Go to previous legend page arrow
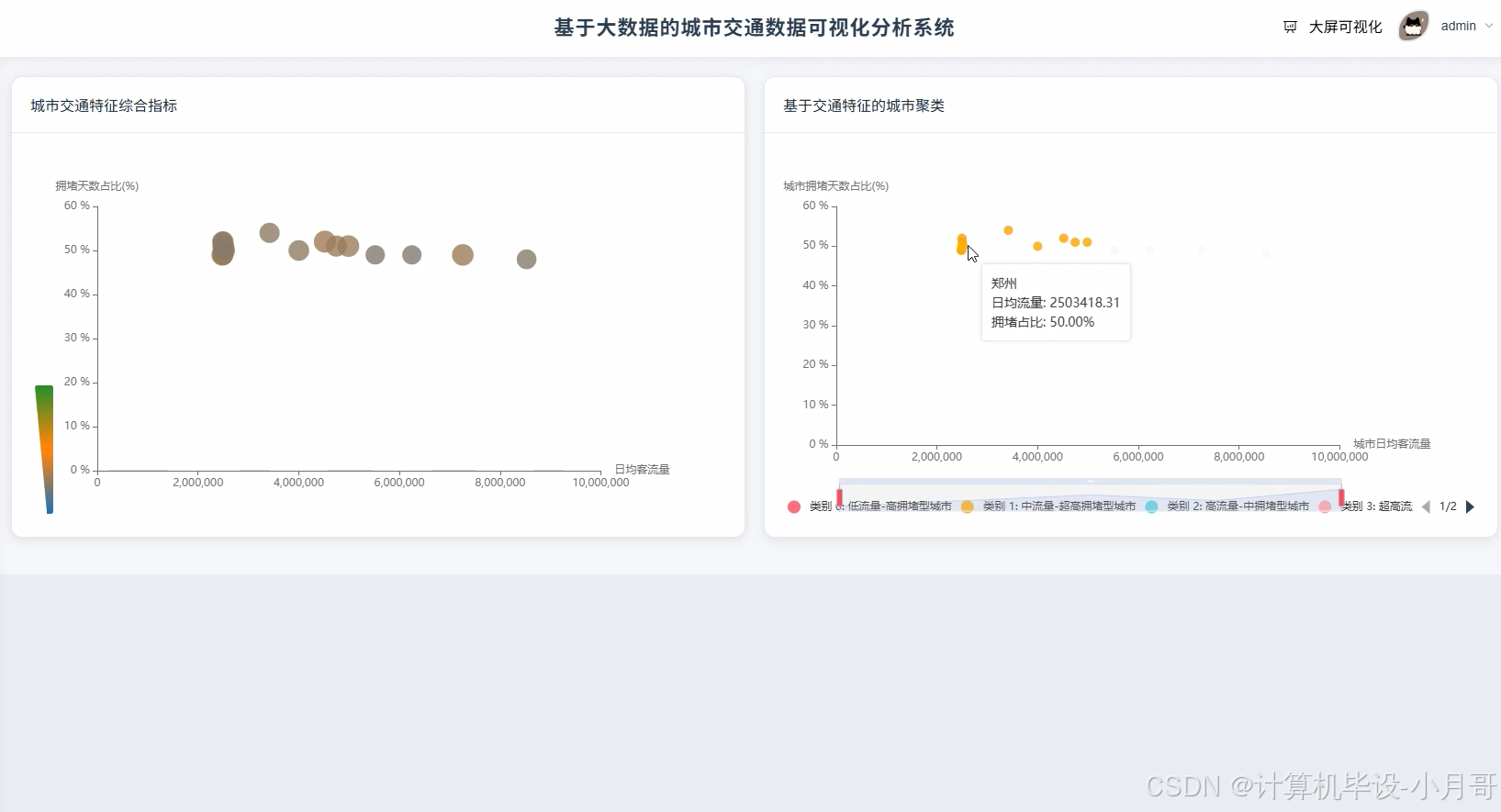Screen dimensions: 1501x812 click(1426, 506)
